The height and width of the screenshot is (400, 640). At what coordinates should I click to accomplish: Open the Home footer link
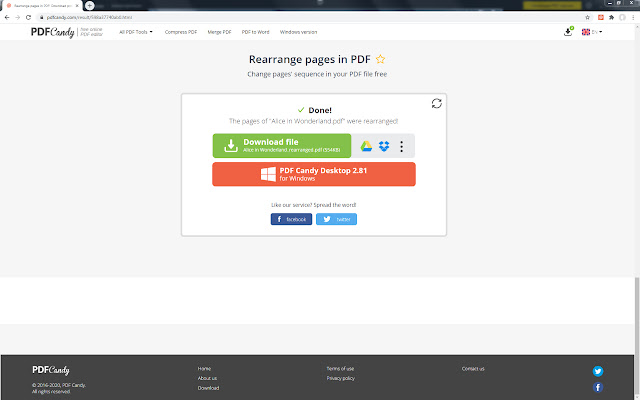(204, 369)
